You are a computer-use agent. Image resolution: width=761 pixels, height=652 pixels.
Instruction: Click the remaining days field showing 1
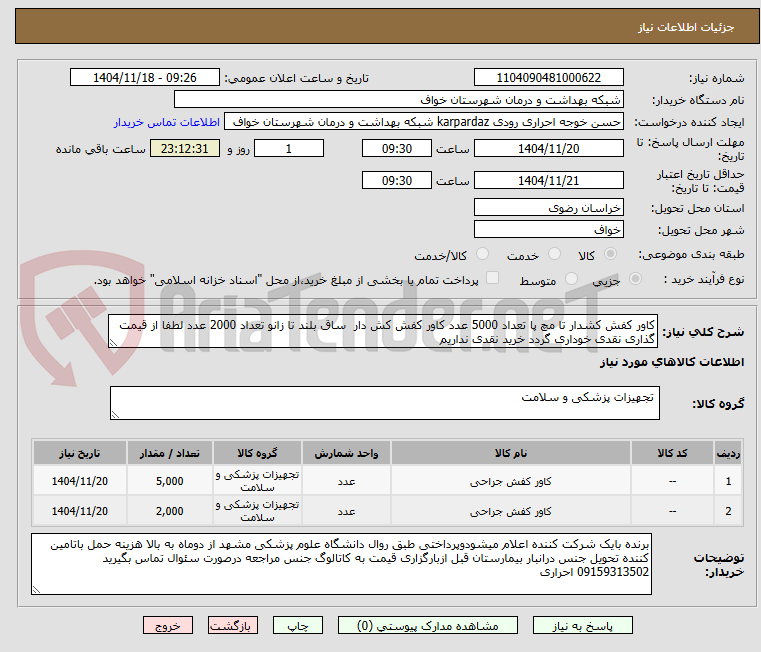(x=289, y=149)
